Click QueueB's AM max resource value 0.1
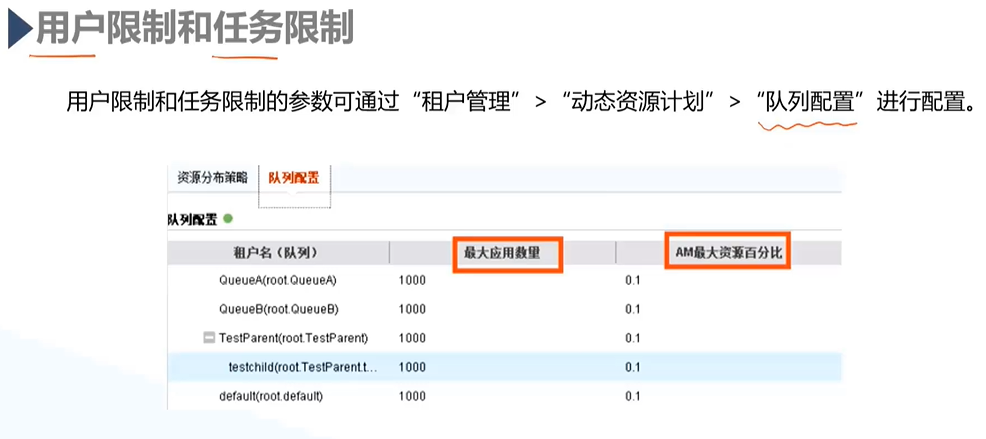This screenshot has width=986, height=439. coord(633,309)
